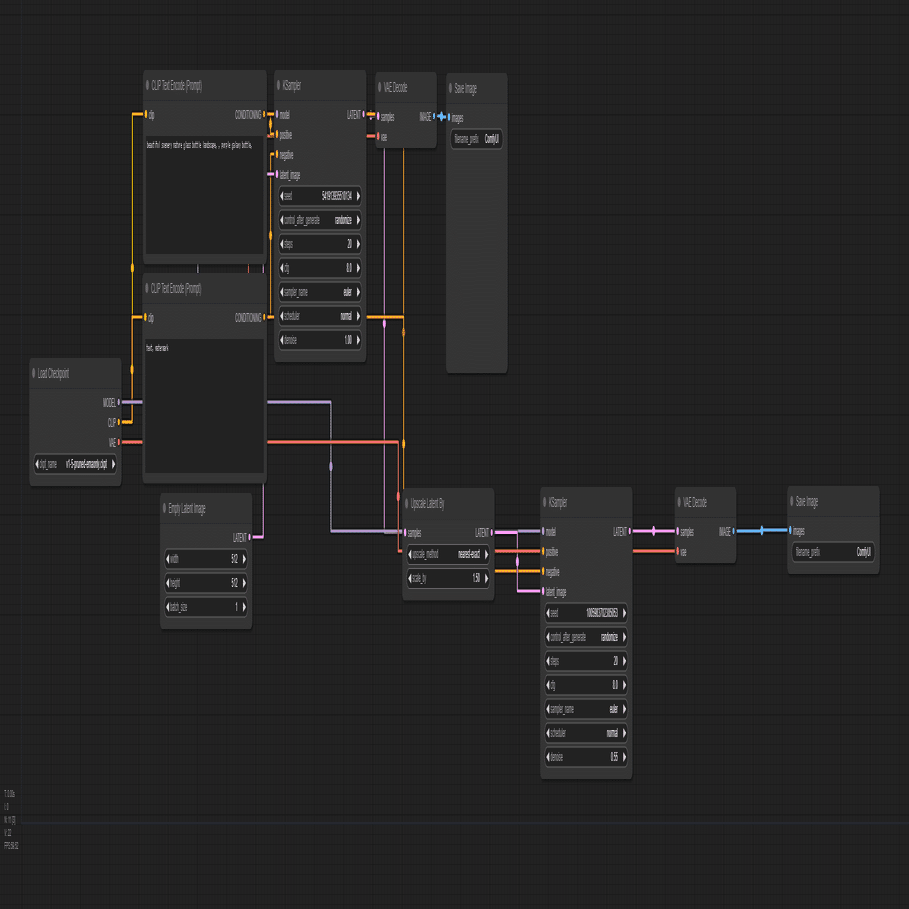Click the VAE output socket on Load Checkpoint
Image resolution: width=909 pixels, height=909 pixels.
click(119, 442)
